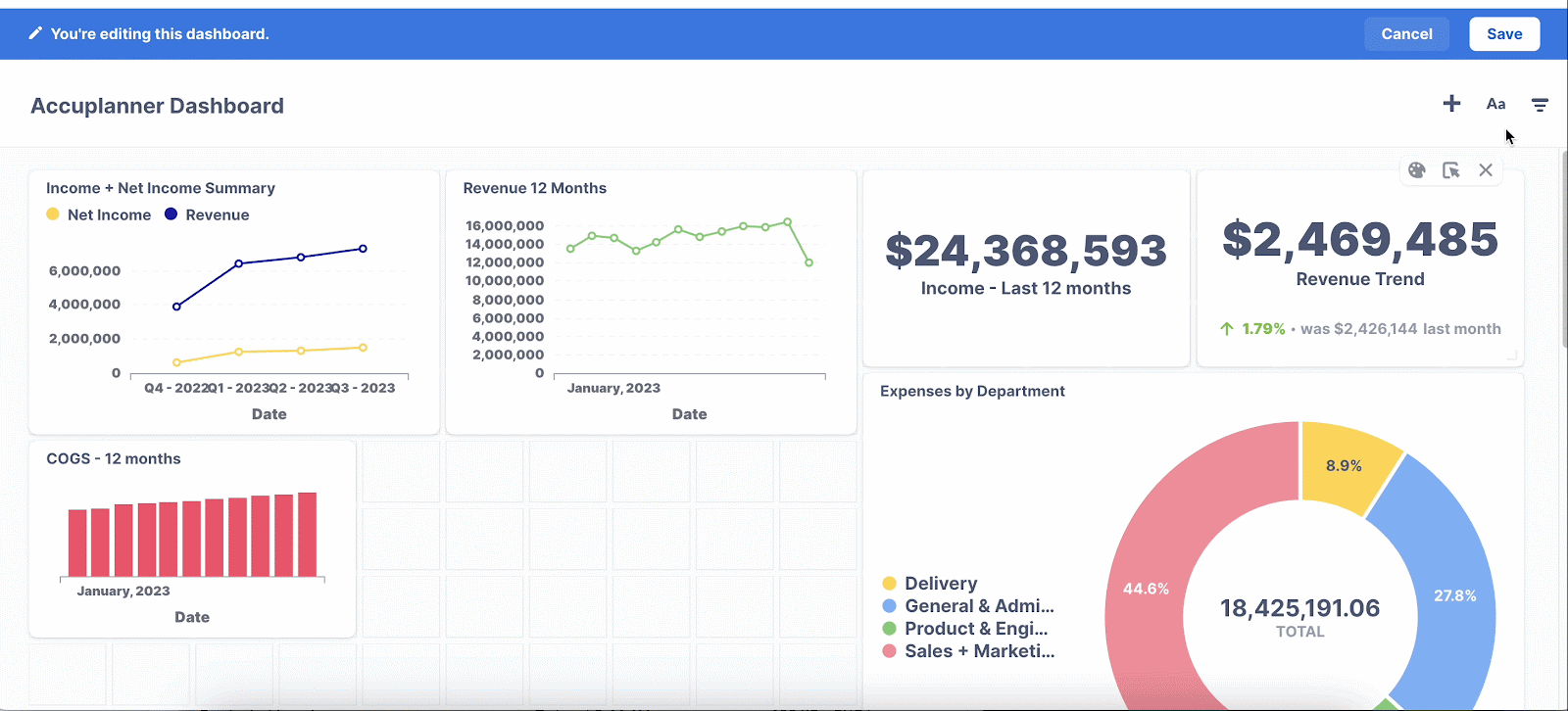Click the Revenue Trend label

click(1360, 279)
